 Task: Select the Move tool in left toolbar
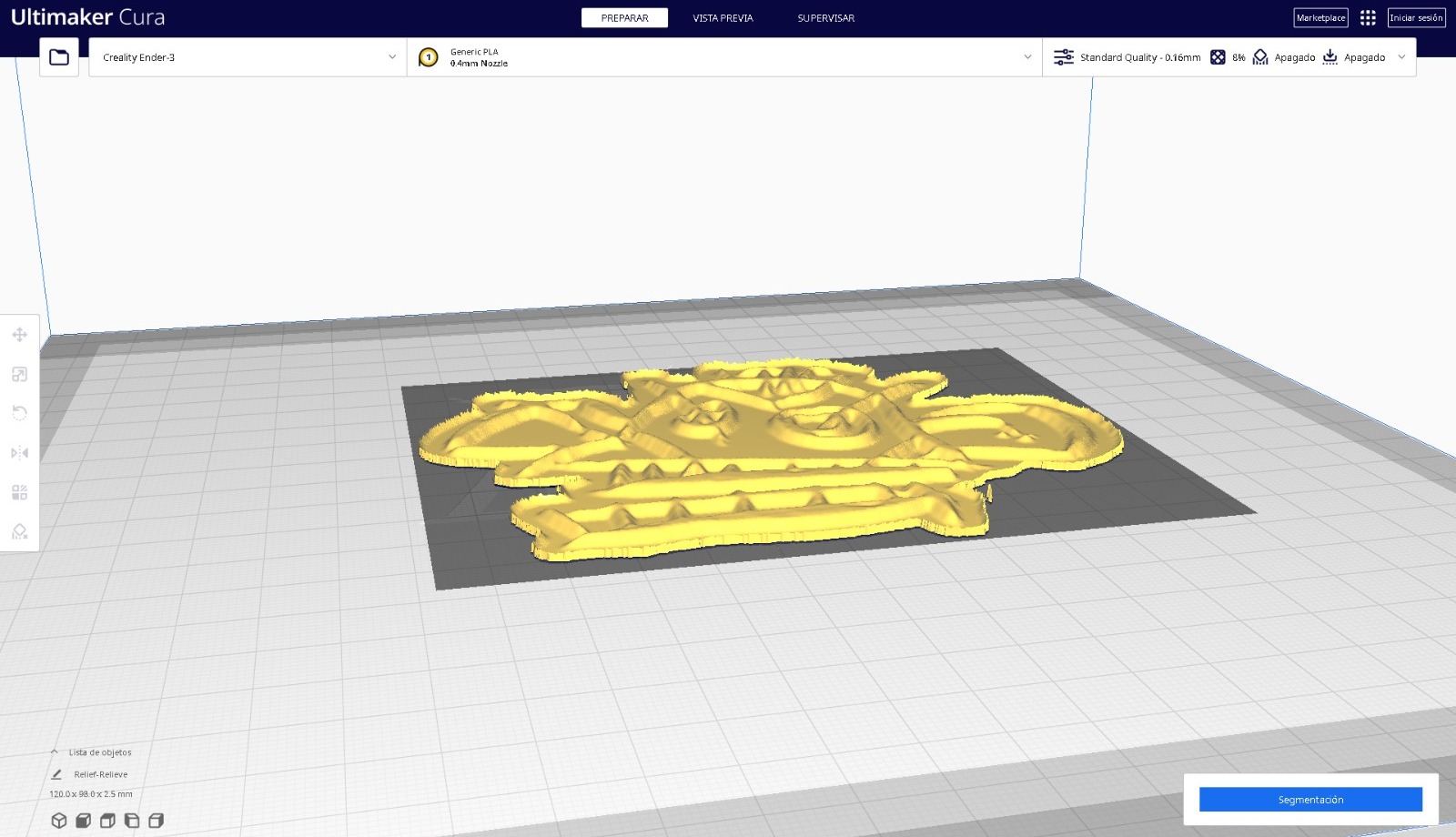click(x=19, y=335)
